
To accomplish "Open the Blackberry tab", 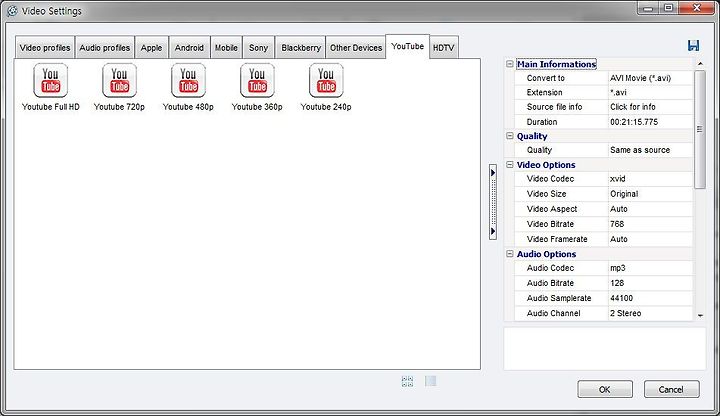I will [x=301, y=48].
